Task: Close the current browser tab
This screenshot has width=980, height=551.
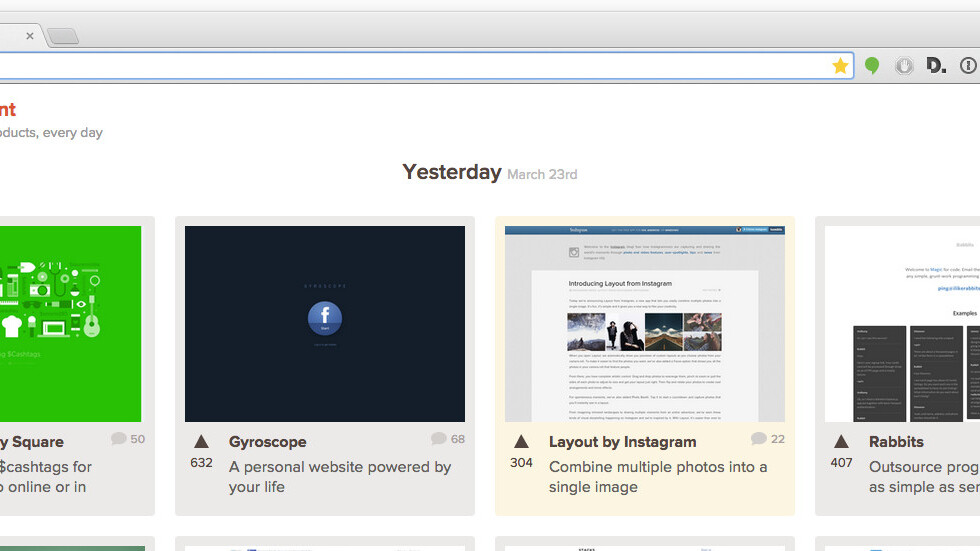Action: pyautogui.click(x=30, y=36)
